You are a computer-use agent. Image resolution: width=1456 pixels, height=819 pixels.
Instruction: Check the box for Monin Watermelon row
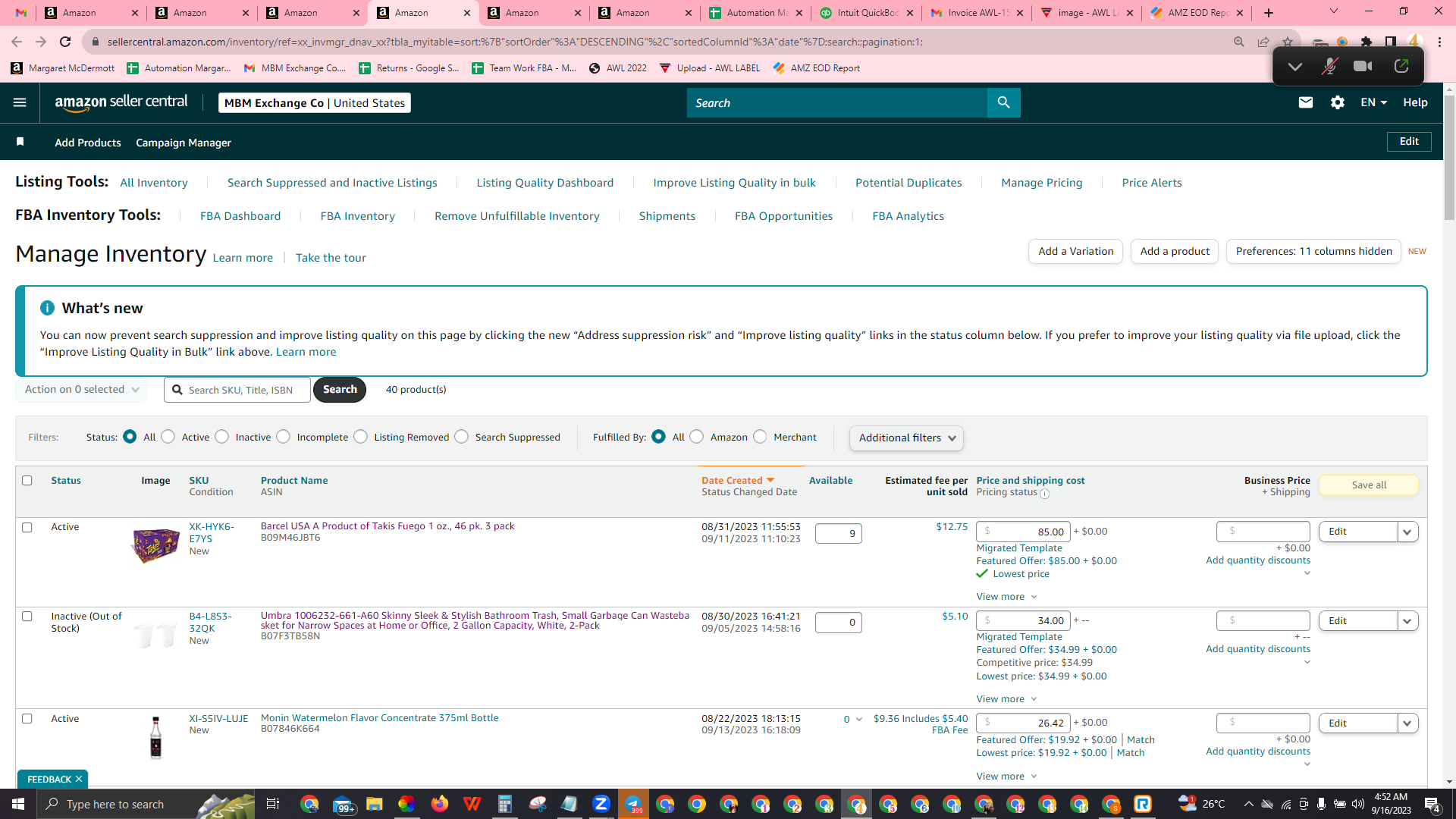click(x=27, y=719)
